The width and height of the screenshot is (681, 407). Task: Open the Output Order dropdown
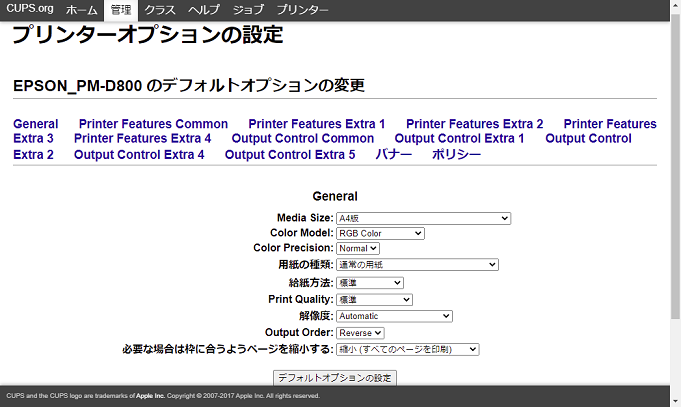pos(360,333)
